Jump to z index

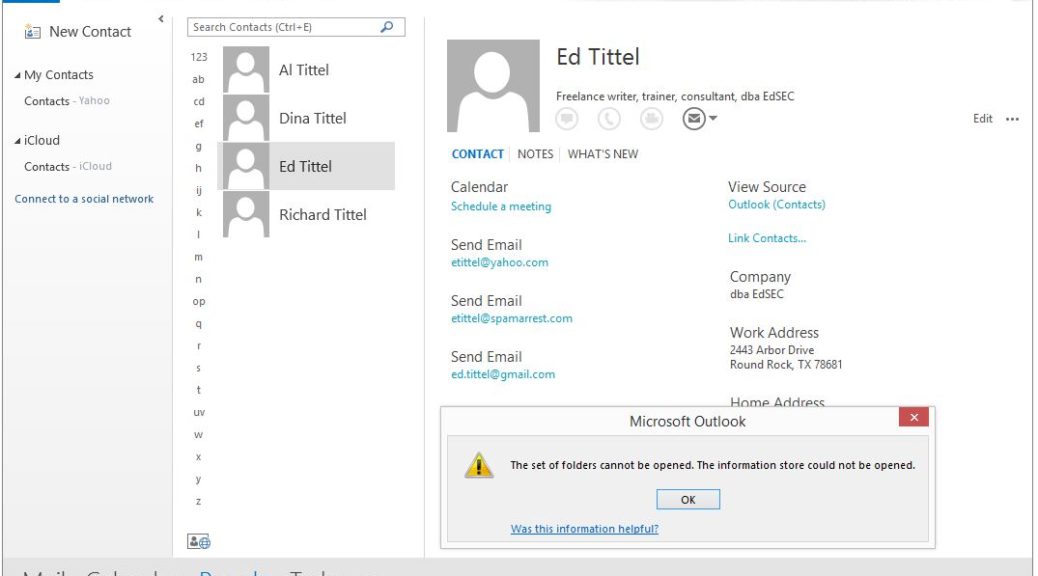click(x=199, y=502)
